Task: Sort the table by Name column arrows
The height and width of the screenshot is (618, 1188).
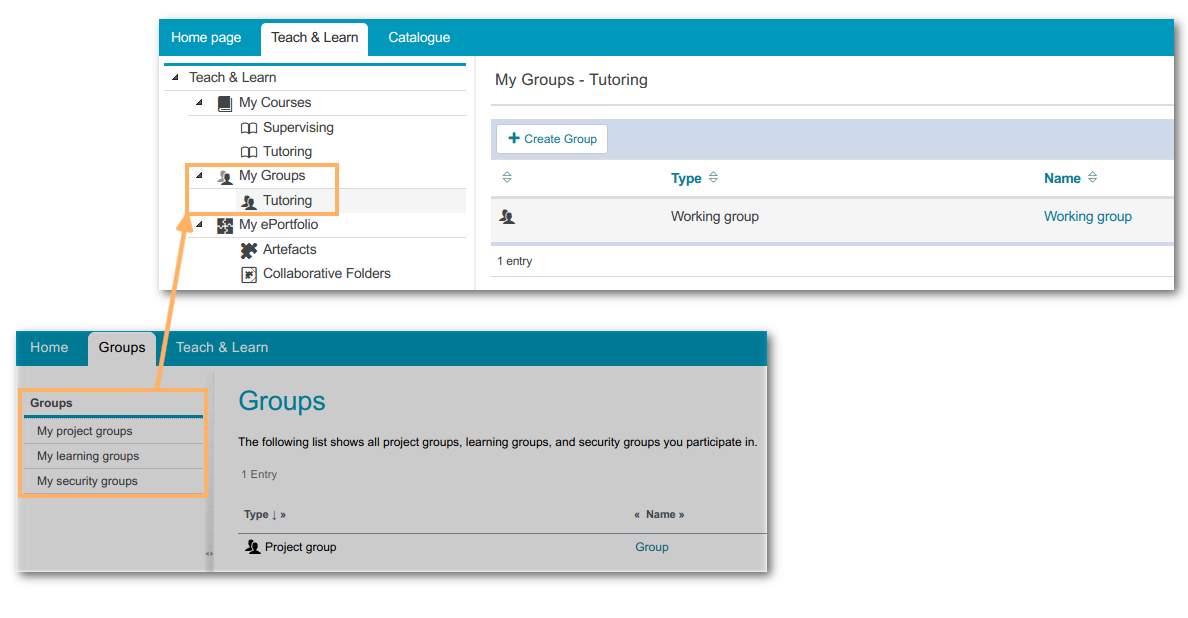Action: tap(1092, 178)
